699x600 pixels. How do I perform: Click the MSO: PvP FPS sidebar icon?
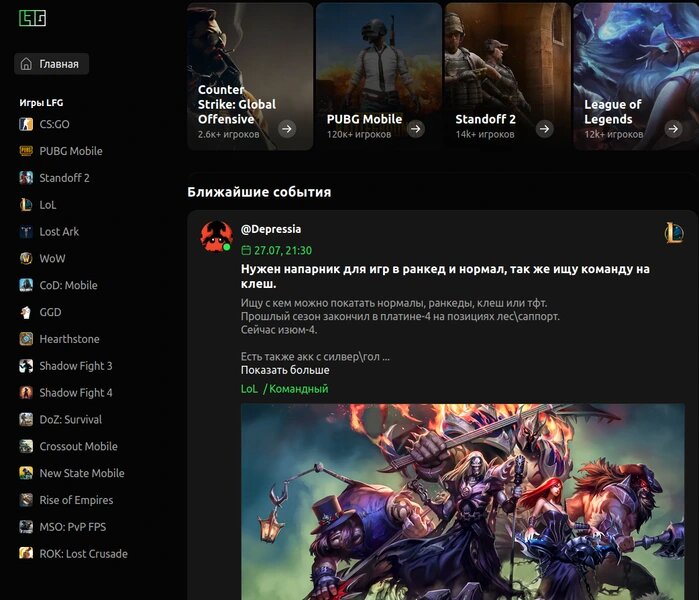coord(26,526)
